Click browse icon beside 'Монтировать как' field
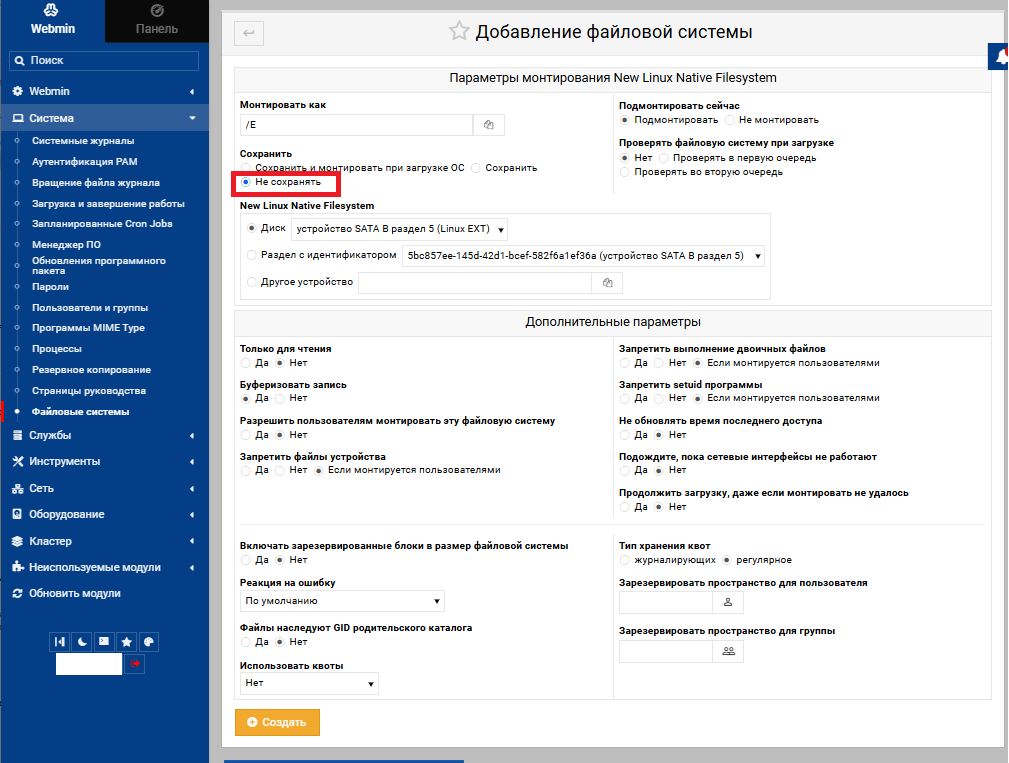 tap(489, 125)
